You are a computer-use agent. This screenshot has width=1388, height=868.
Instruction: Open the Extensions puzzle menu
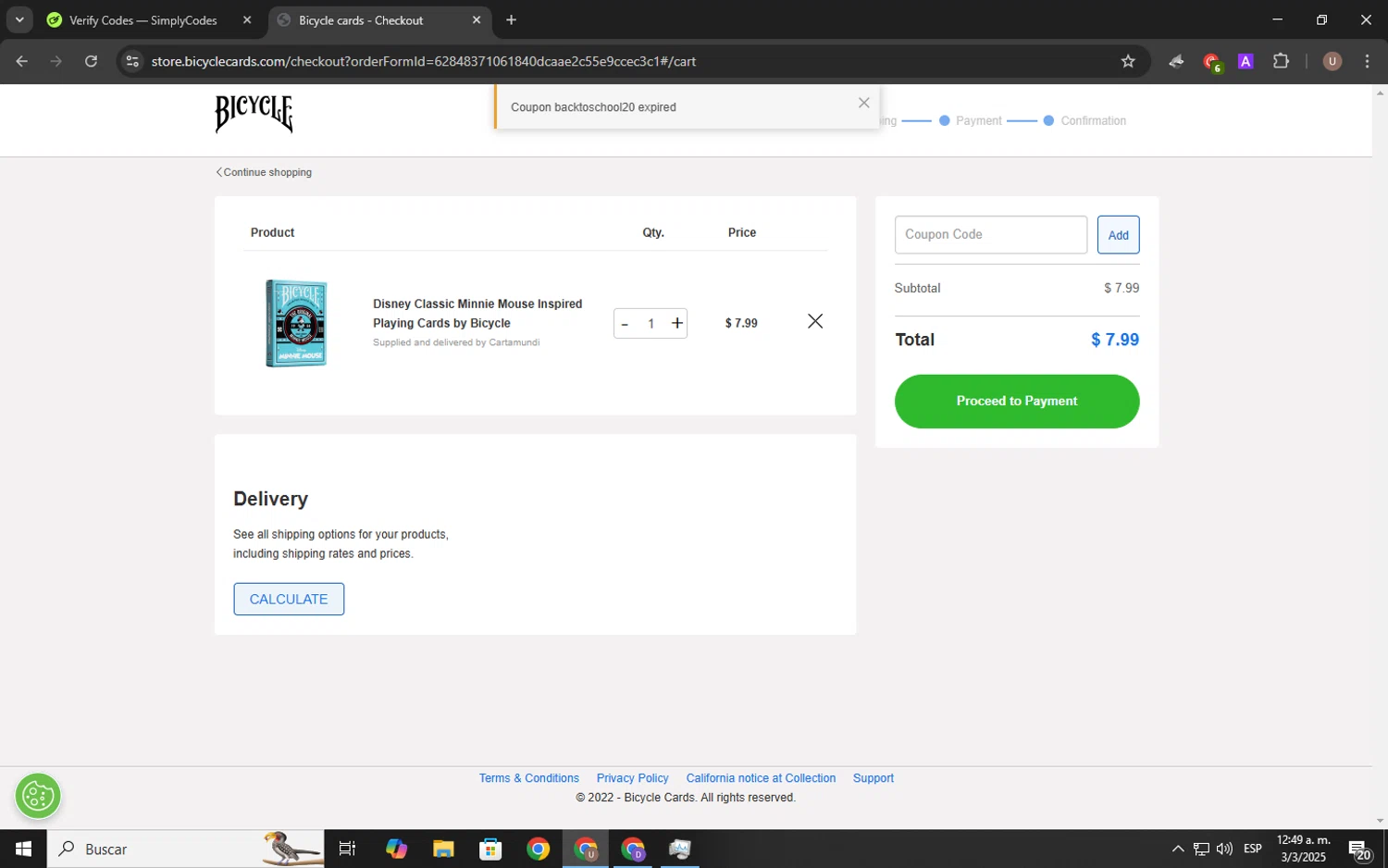pyautogui.click(x=1281, y=61)
